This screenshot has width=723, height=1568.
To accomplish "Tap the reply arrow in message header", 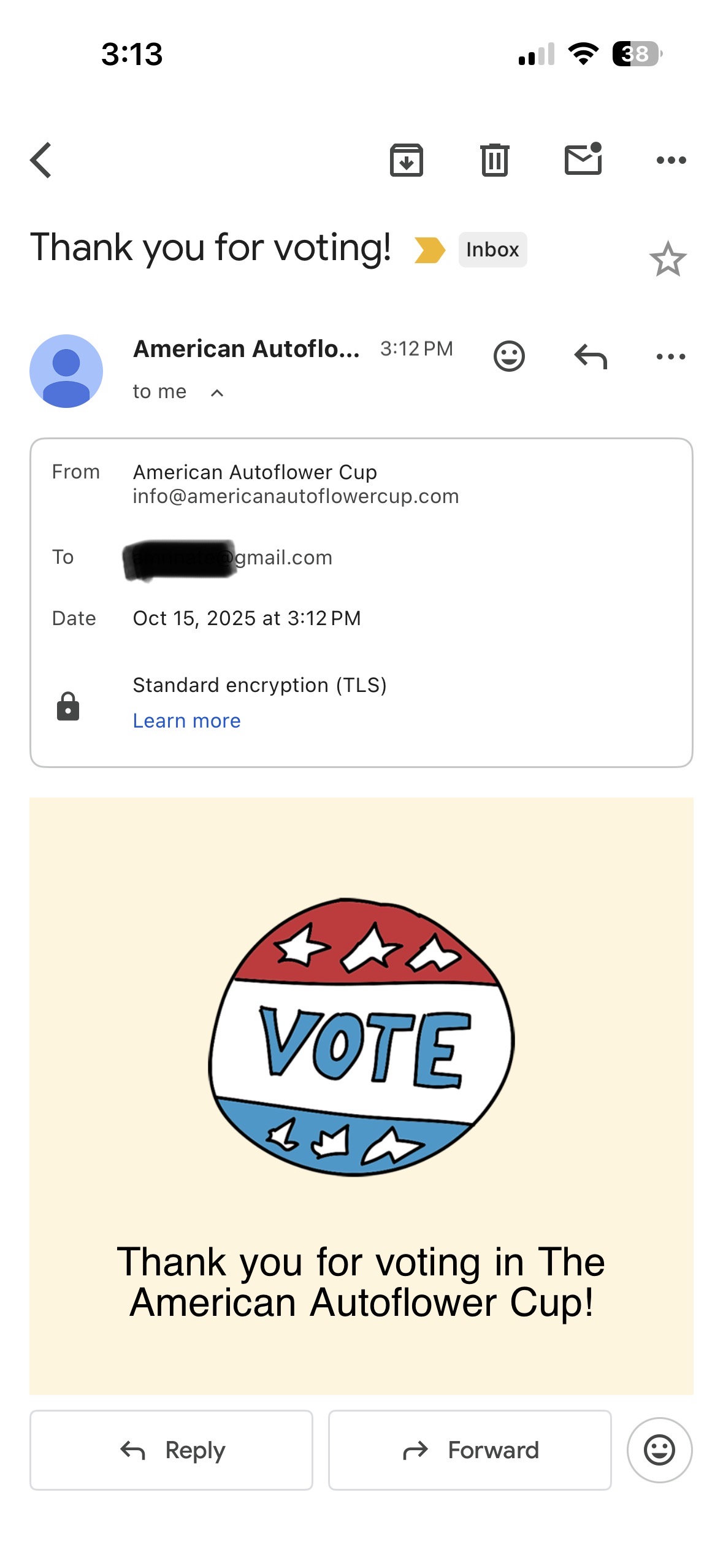I will pyautogui.click(x=591, y=356).
